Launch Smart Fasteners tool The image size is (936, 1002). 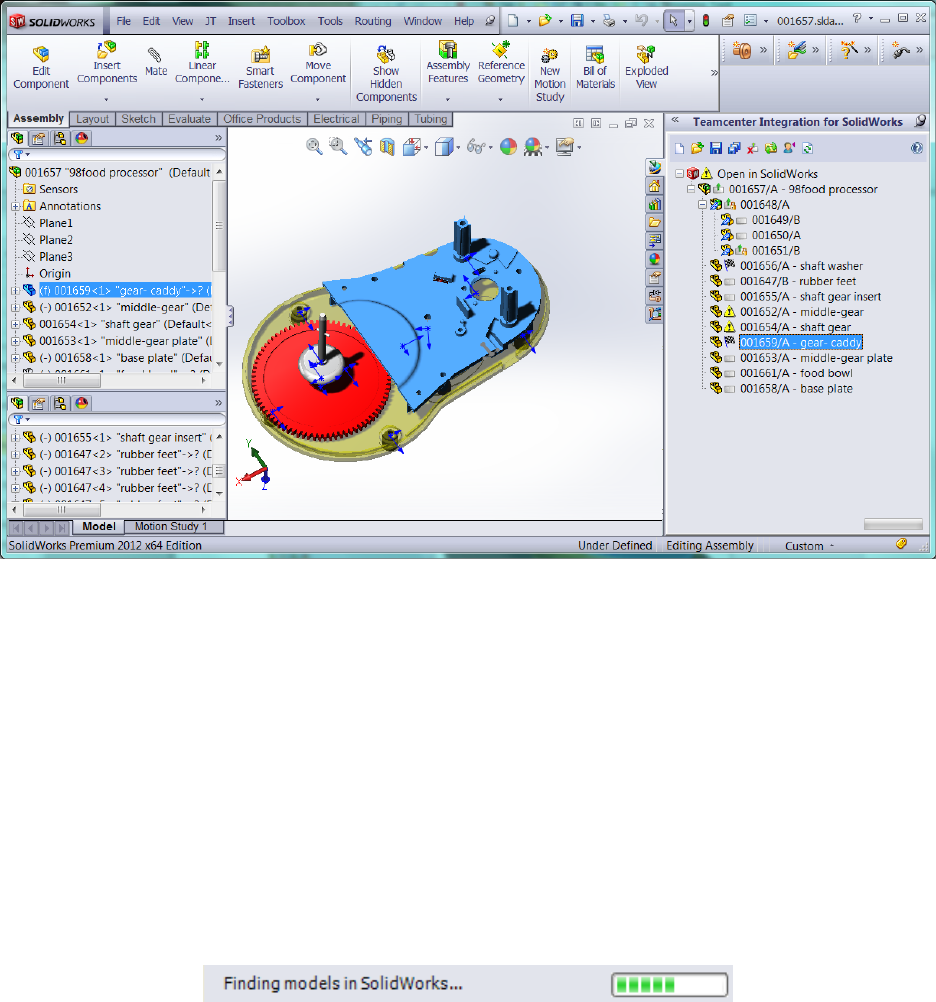point(260,68)
